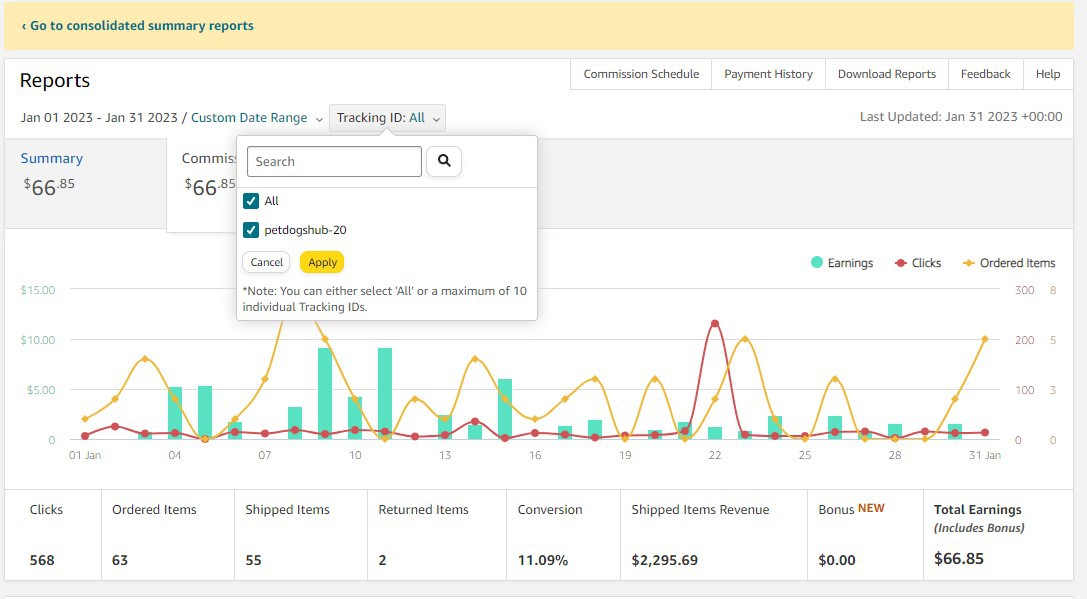Click the Returned Items value 2
Viewport: 1087px width, 599px height.
pyautogui.click(x=382, y=560)
